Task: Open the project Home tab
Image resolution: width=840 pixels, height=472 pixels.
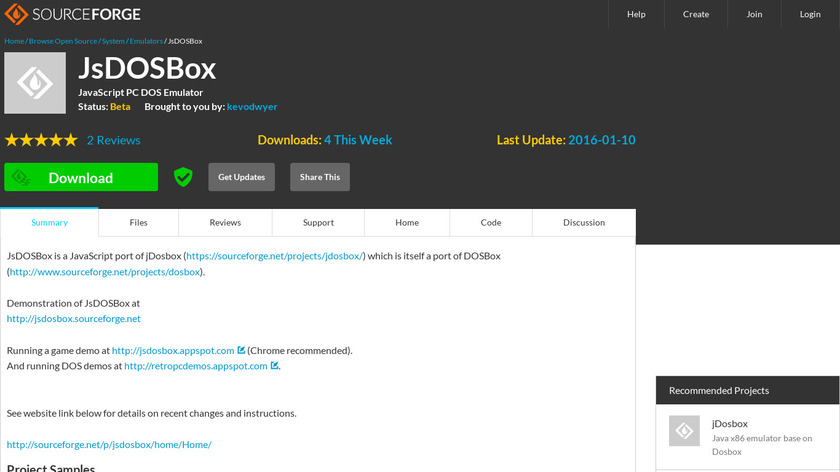Action: click(x=407, y=222)
